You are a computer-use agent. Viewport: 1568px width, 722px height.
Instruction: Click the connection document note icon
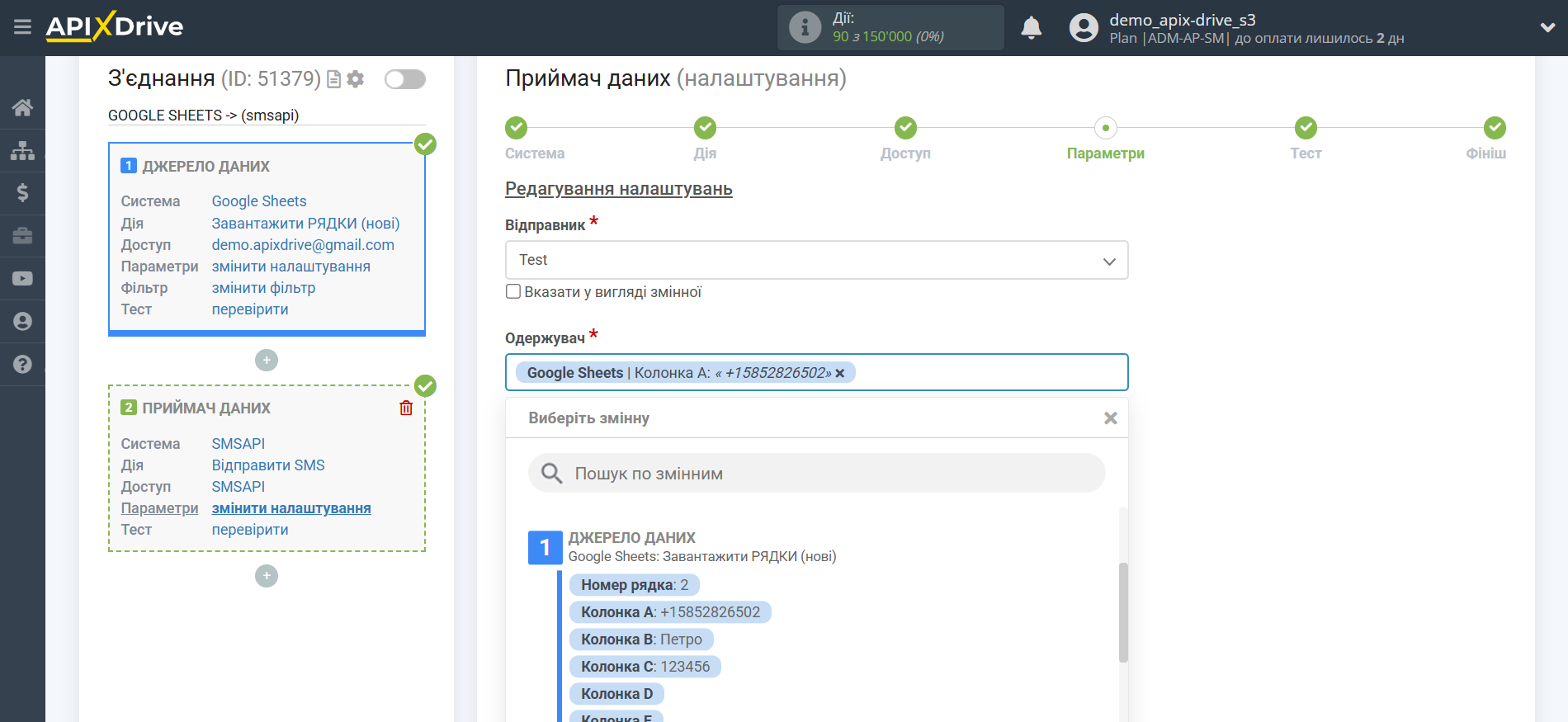[334, 79]
